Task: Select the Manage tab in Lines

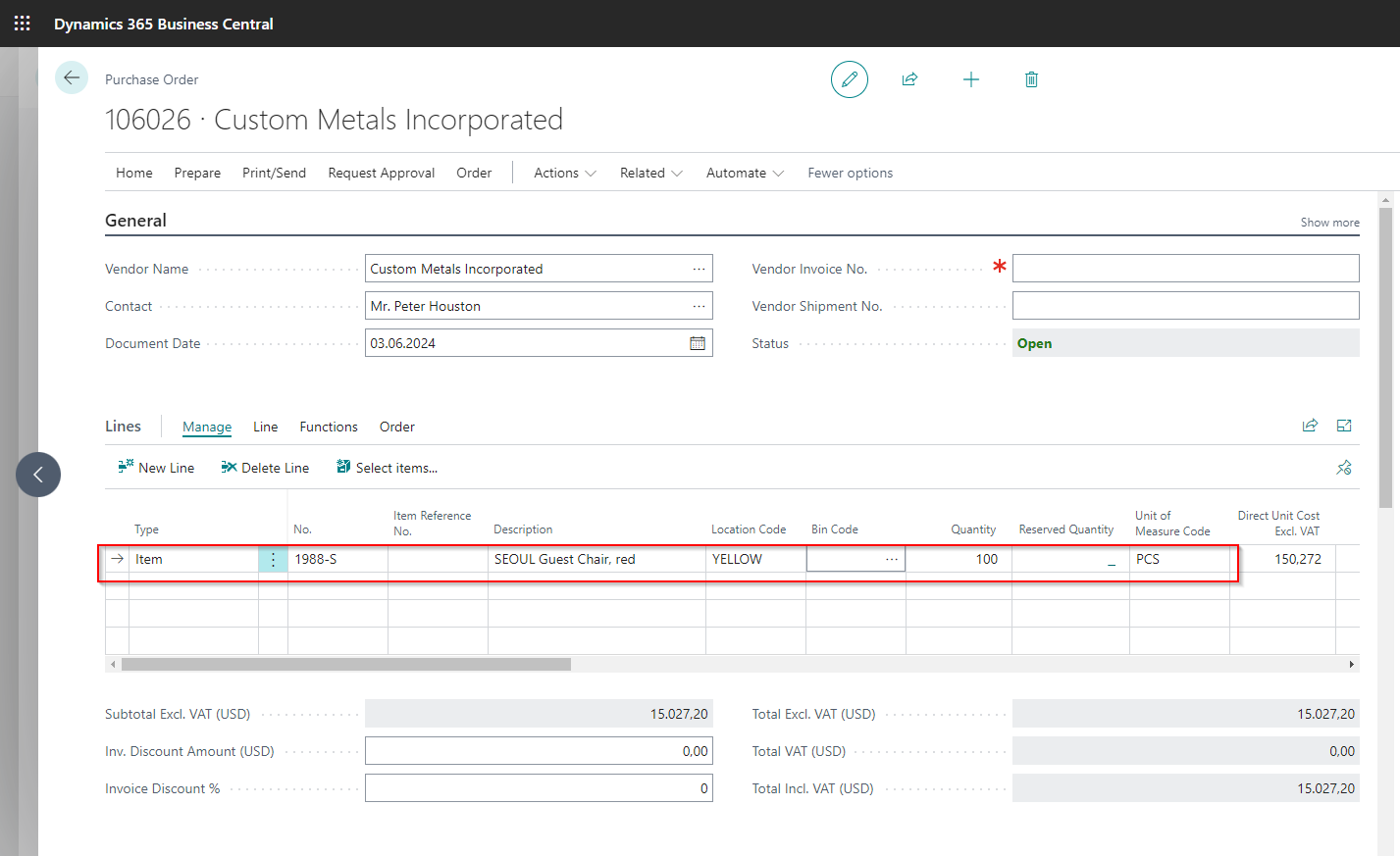Action: 207,427
